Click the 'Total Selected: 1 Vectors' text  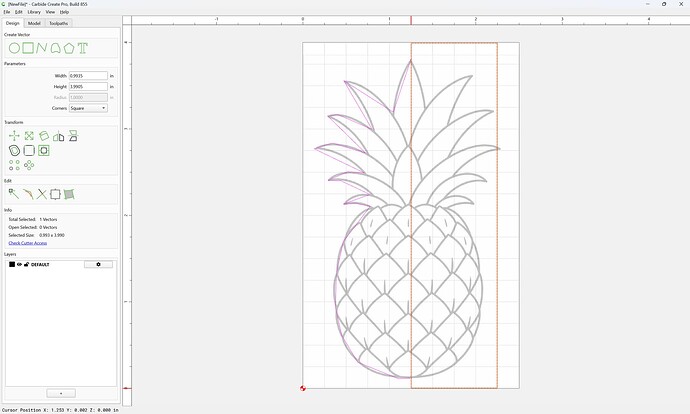[x=33, y=219]
